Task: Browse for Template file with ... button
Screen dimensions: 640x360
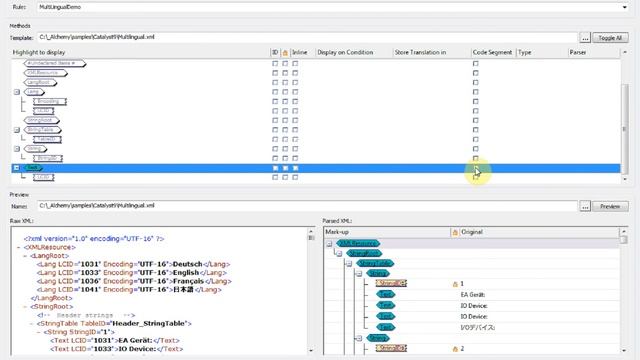Action: (585, 38)
